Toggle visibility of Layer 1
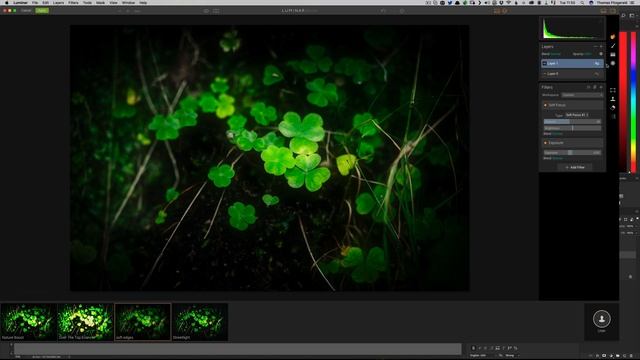This screenshot has height=360, width=640. pos(544,63)
